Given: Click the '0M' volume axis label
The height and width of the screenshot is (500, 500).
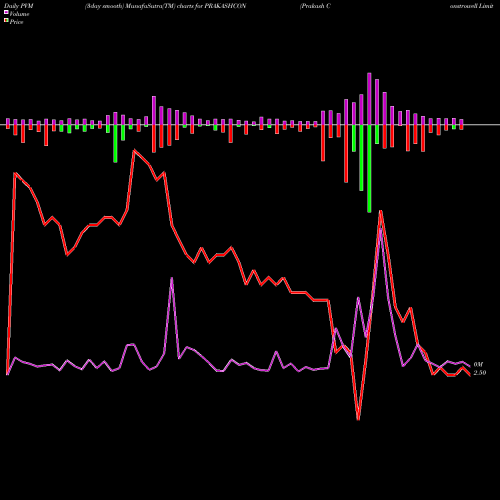Looking at the screenshot, I should point(478,365).
